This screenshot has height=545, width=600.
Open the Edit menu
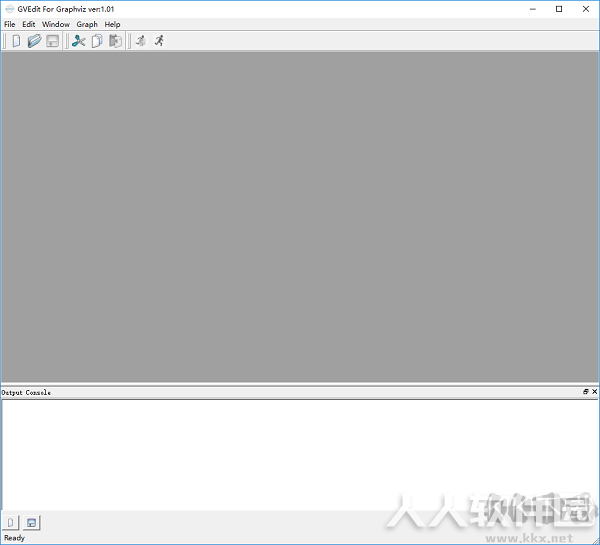tap(29, 24)
